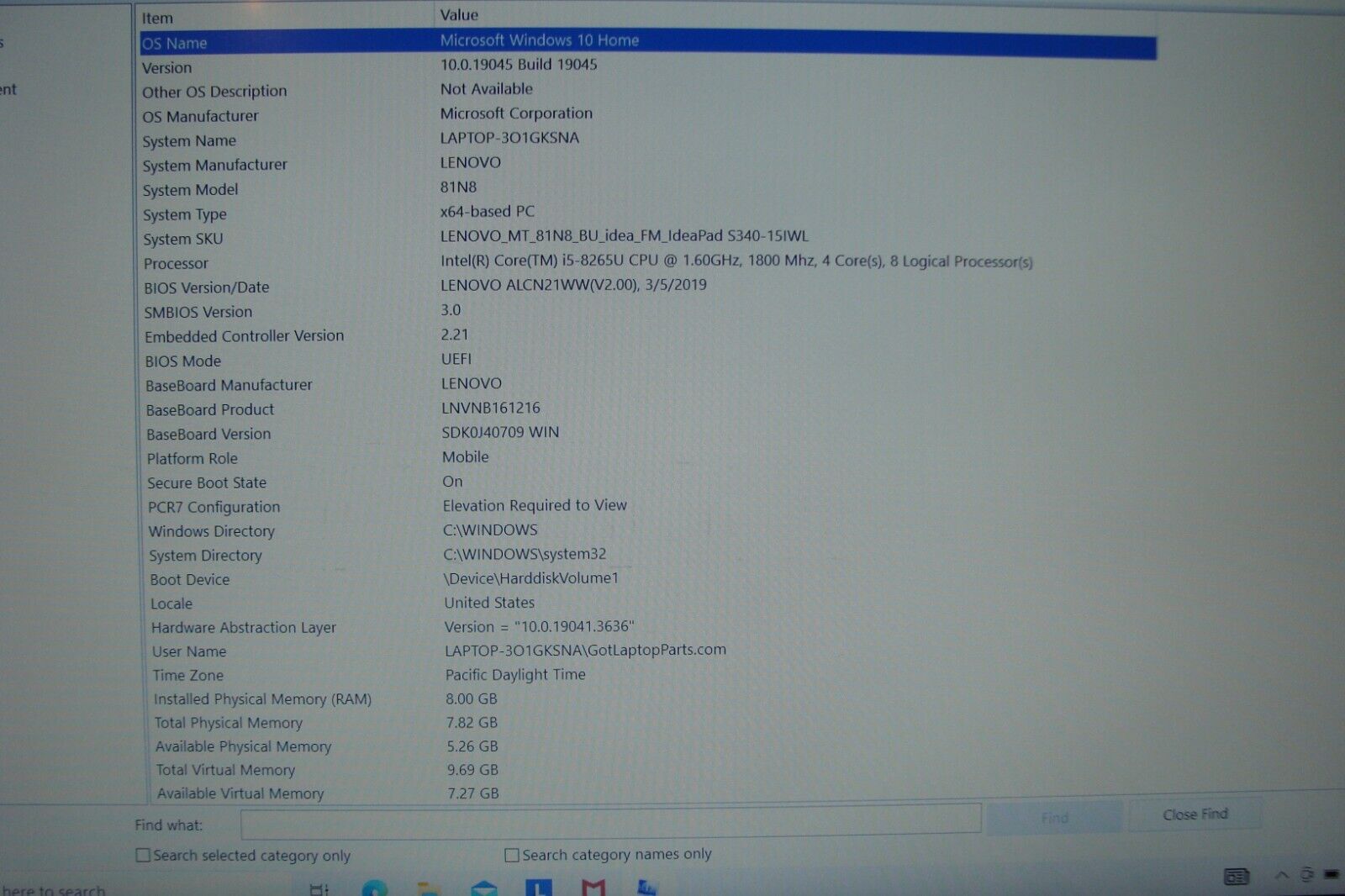
Task: Select the System Type row
Action: [x=648, y=213]
